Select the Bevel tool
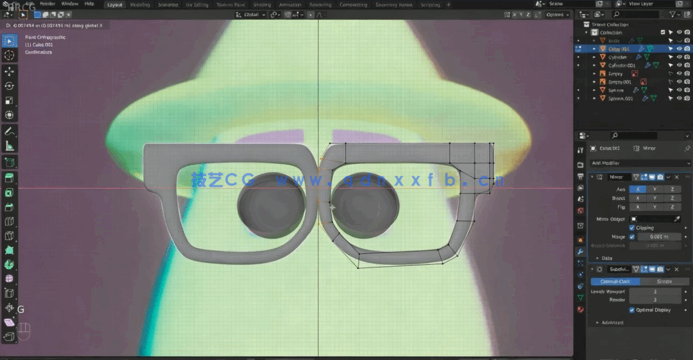 pos(9,207)
